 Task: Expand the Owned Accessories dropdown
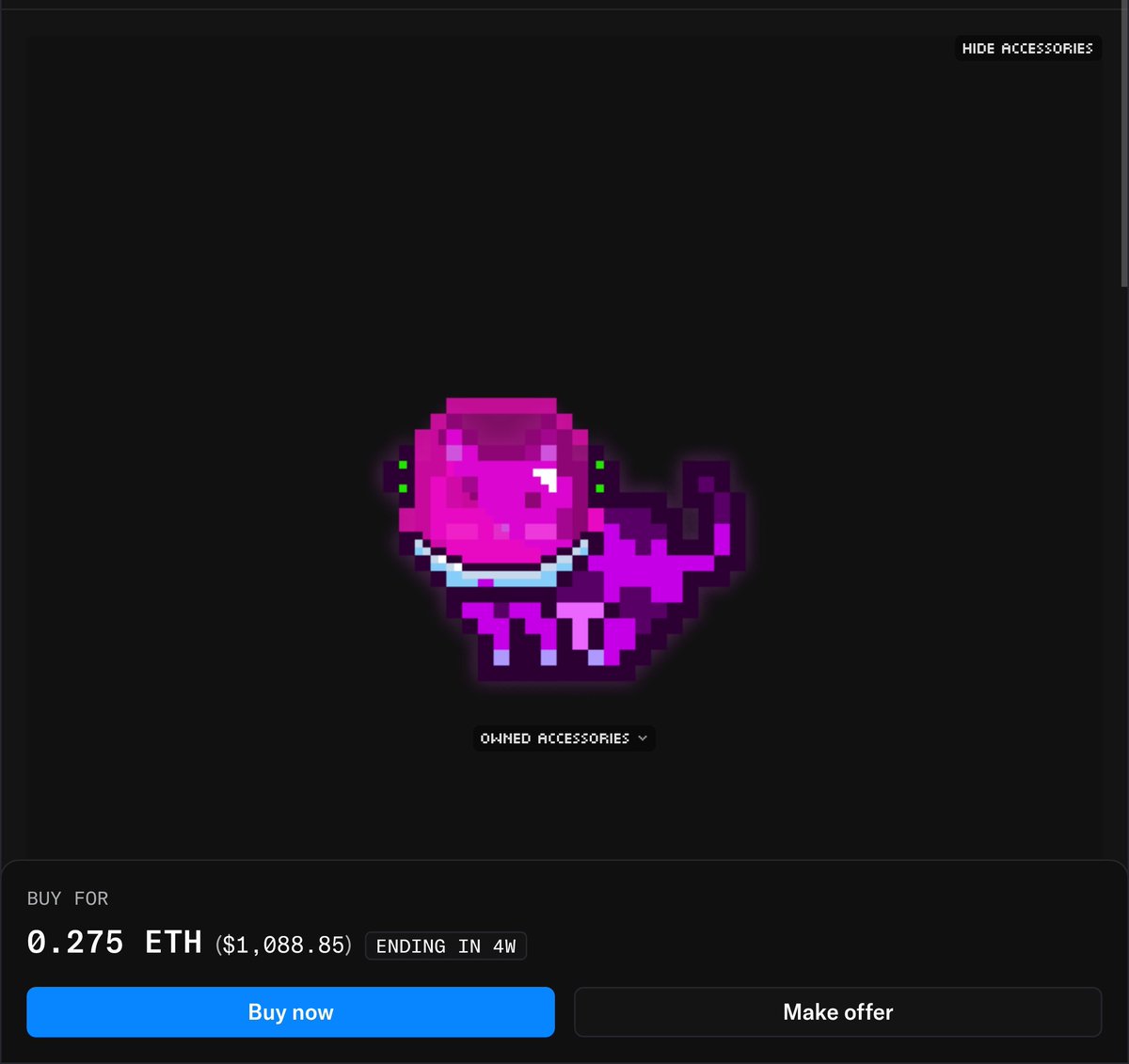tap(564, 738)
